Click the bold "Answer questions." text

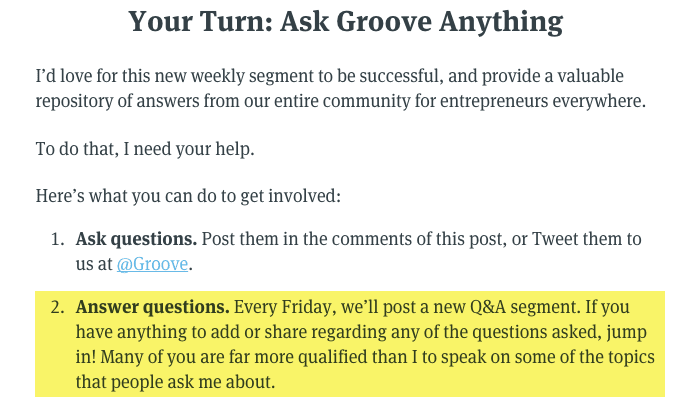pyautogui.click(x=153, y=304)
